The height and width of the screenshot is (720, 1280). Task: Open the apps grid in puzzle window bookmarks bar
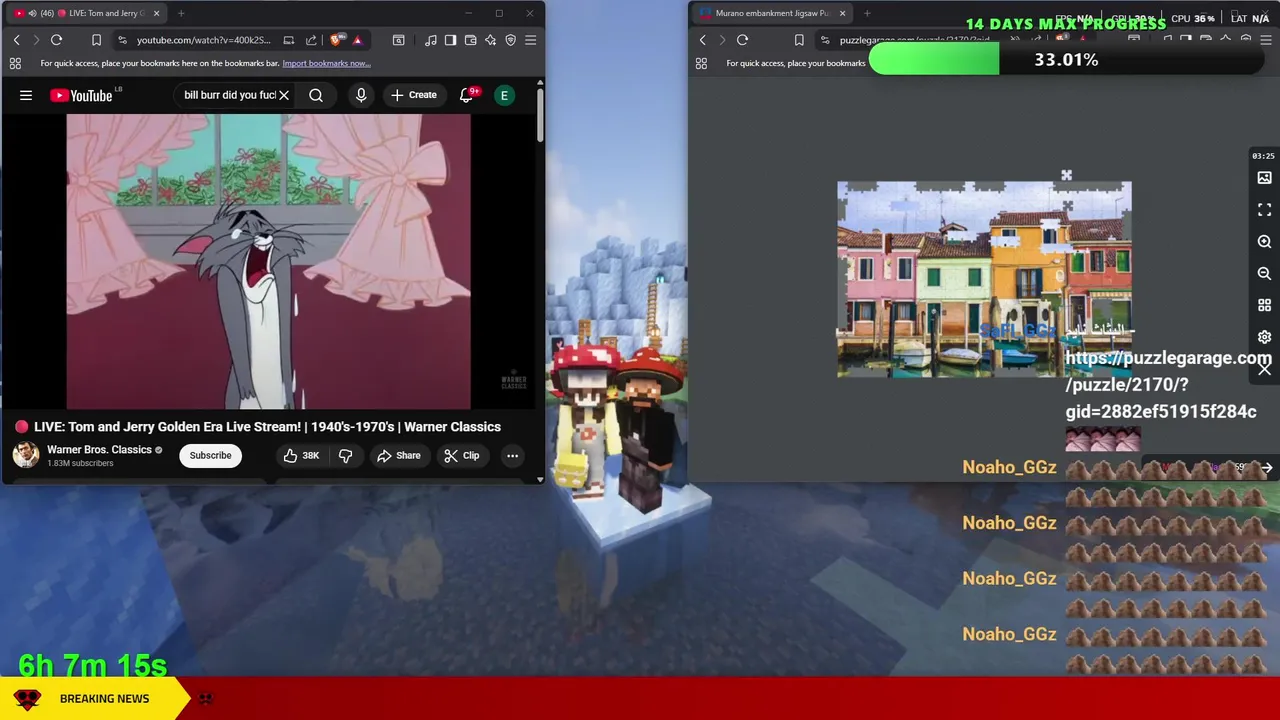coord(701,63)
